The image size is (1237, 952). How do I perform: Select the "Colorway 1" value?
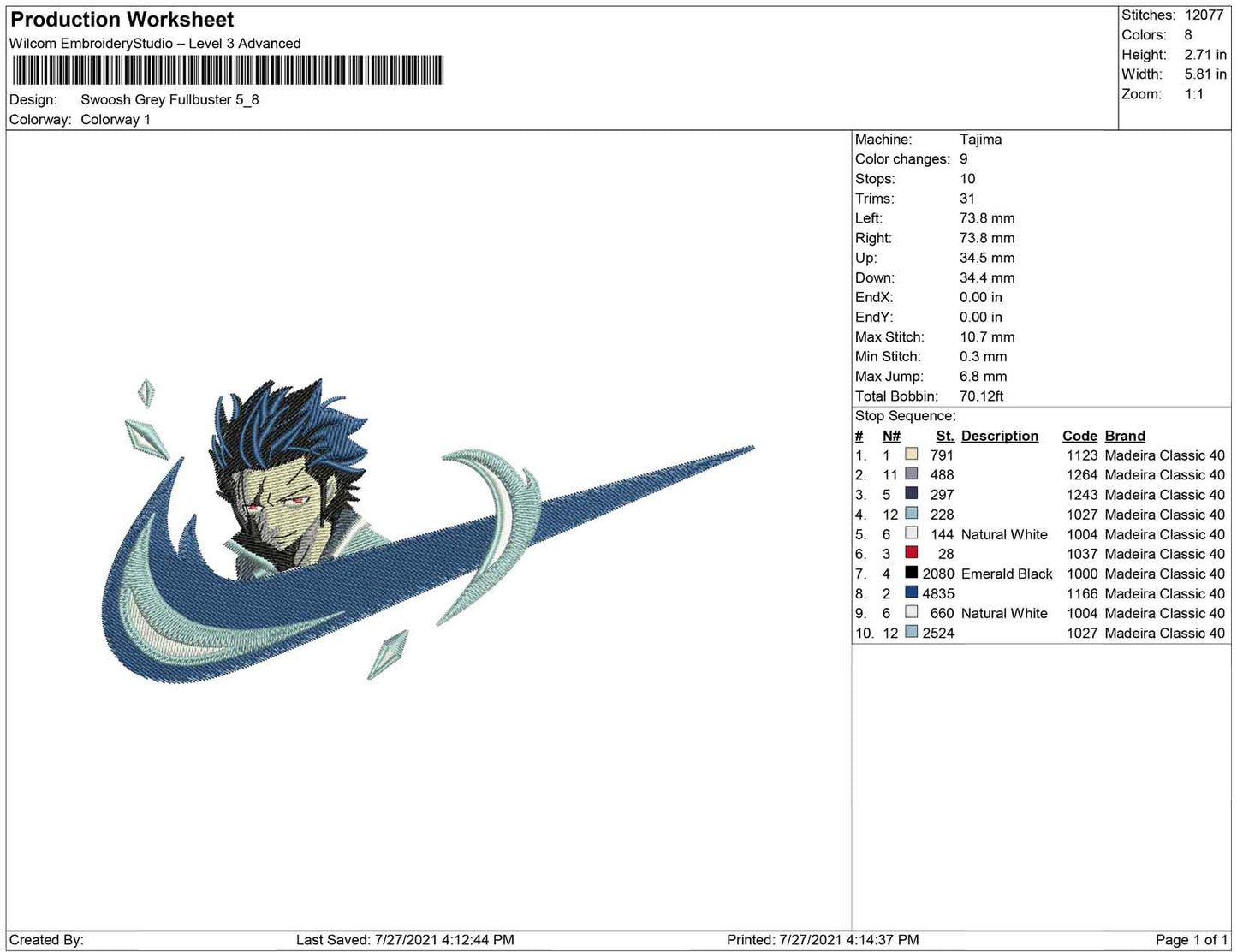pyautogui.click(x=116, y=120)
